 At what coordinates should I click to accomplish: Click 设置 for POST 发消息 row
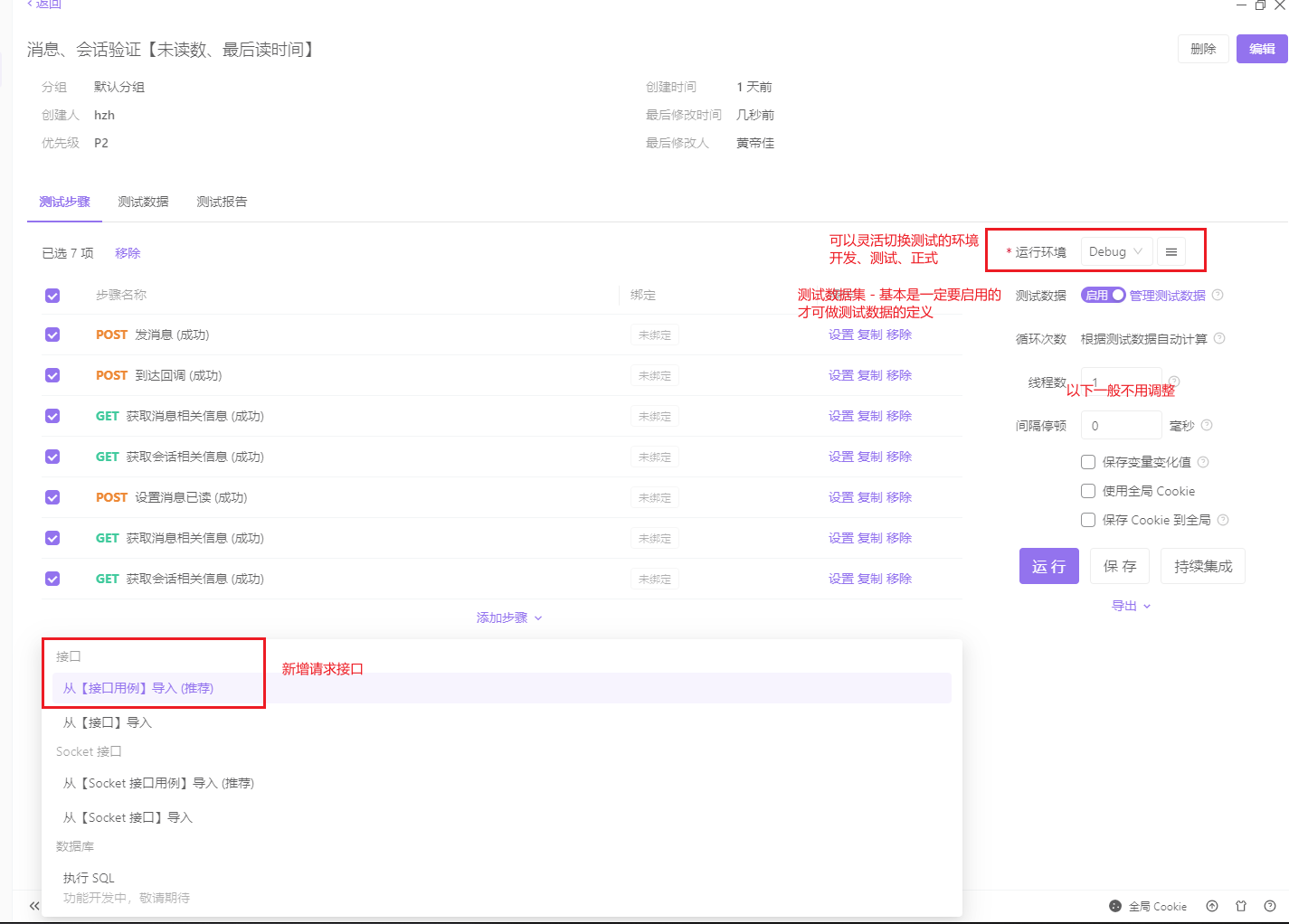pos(841,335)
